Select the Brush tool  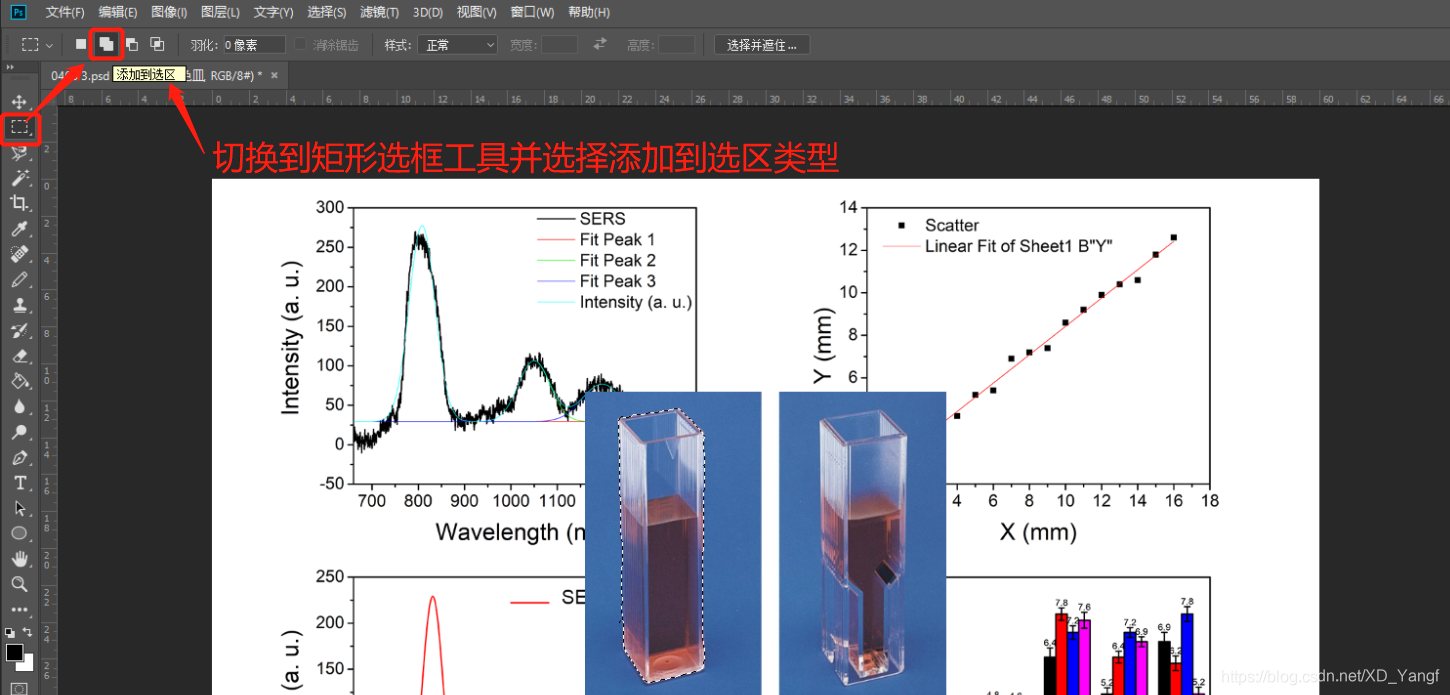pyautogui.click(x=19, y=280)
